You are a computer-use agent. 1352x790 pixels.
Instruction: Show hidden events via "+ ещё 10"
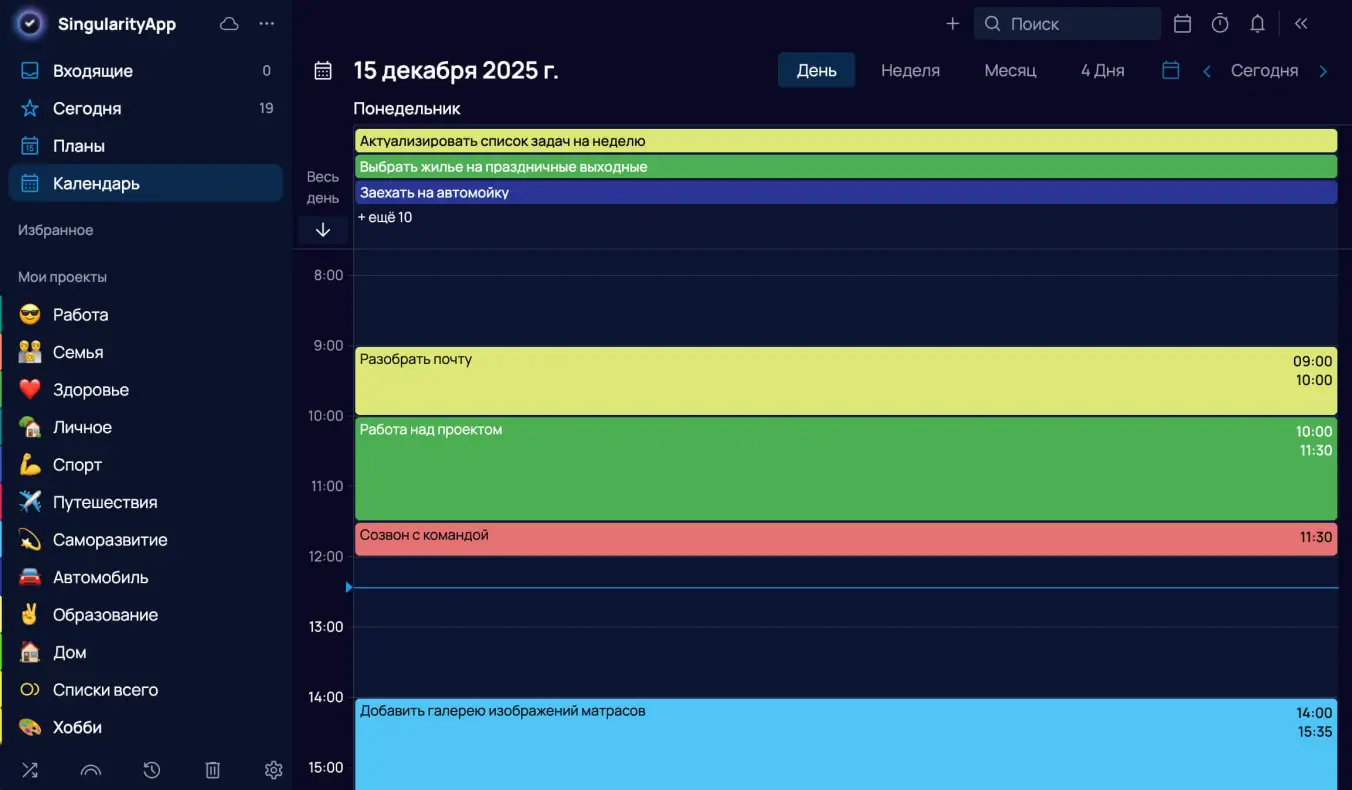(x=385, y=217)
